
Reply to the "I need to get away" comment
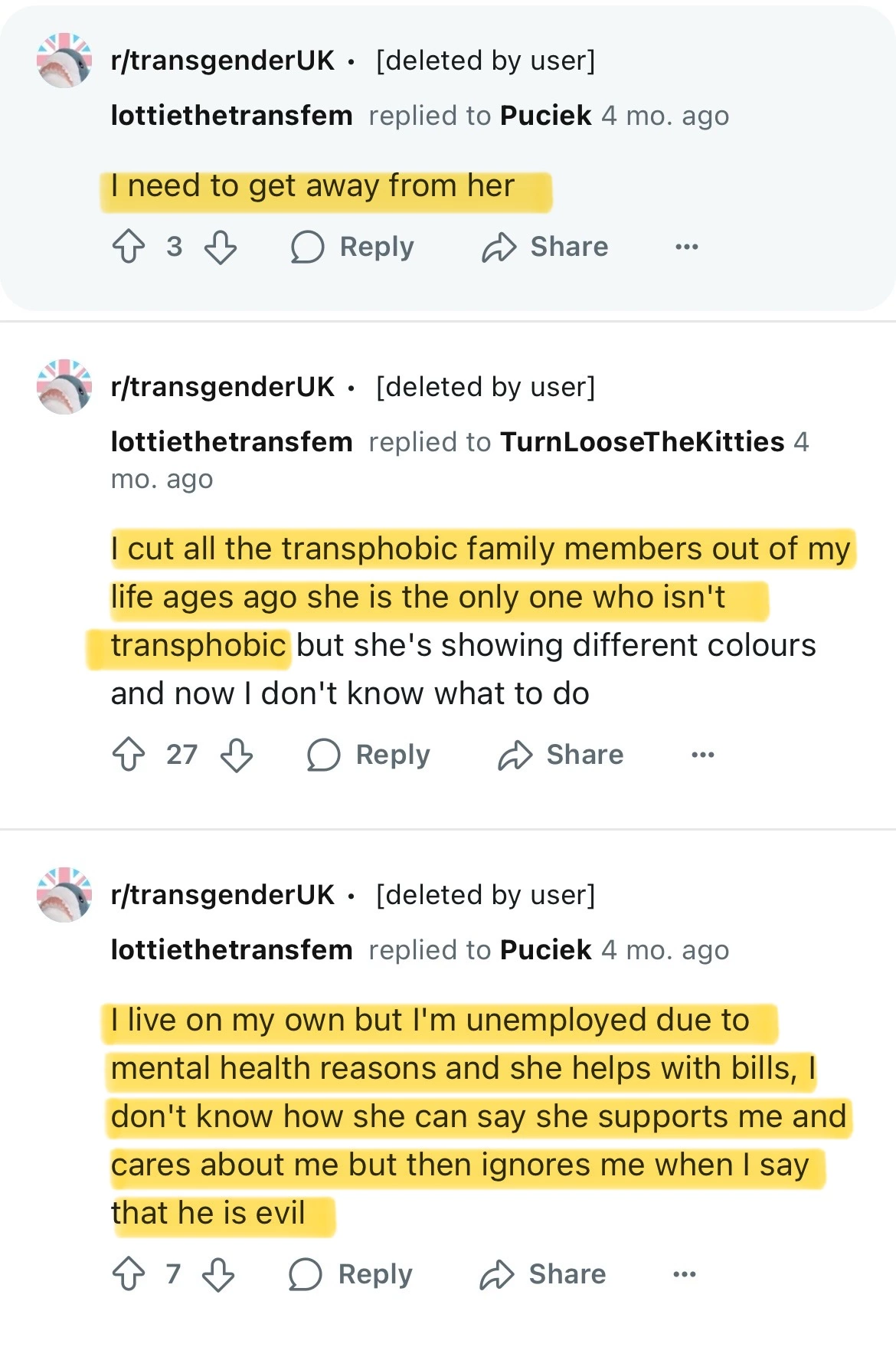click(353, 247)
